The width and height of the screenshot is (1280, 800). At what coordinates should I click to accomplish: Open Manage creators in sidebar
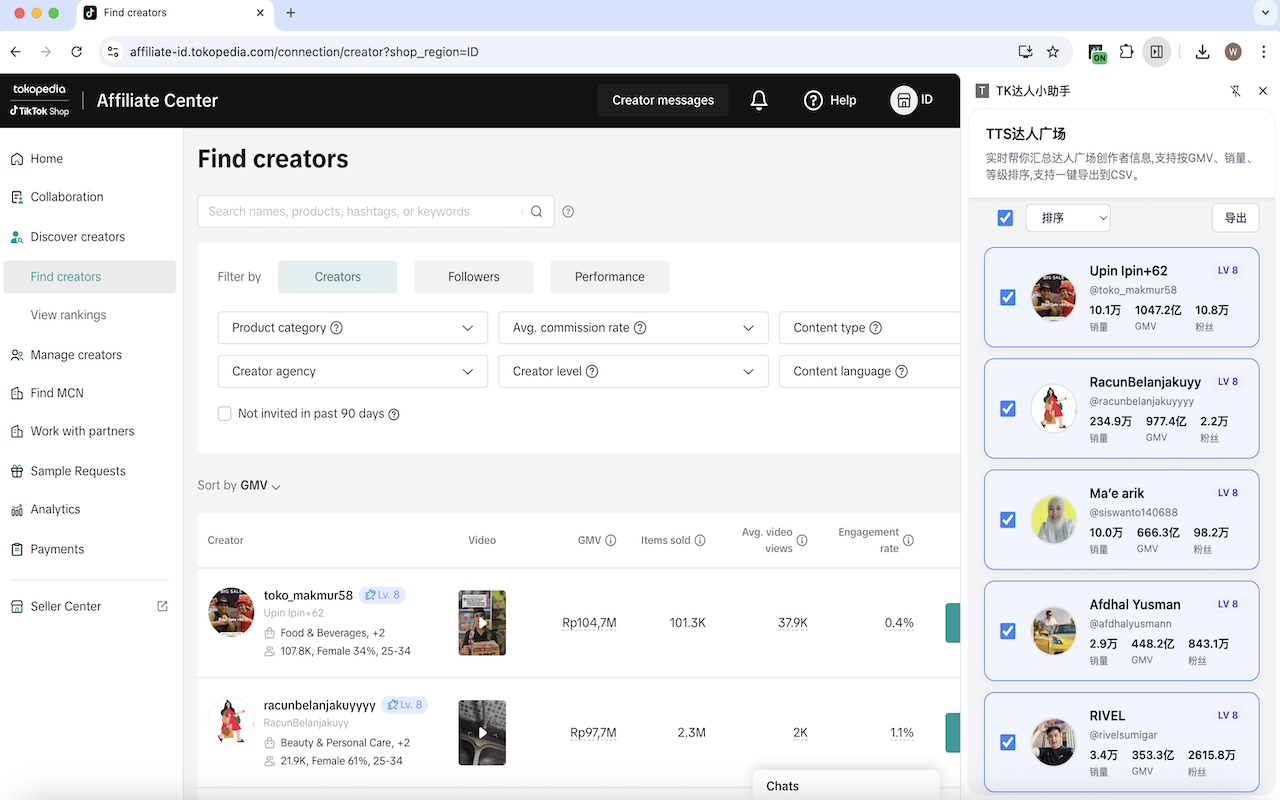click(76, 355)
